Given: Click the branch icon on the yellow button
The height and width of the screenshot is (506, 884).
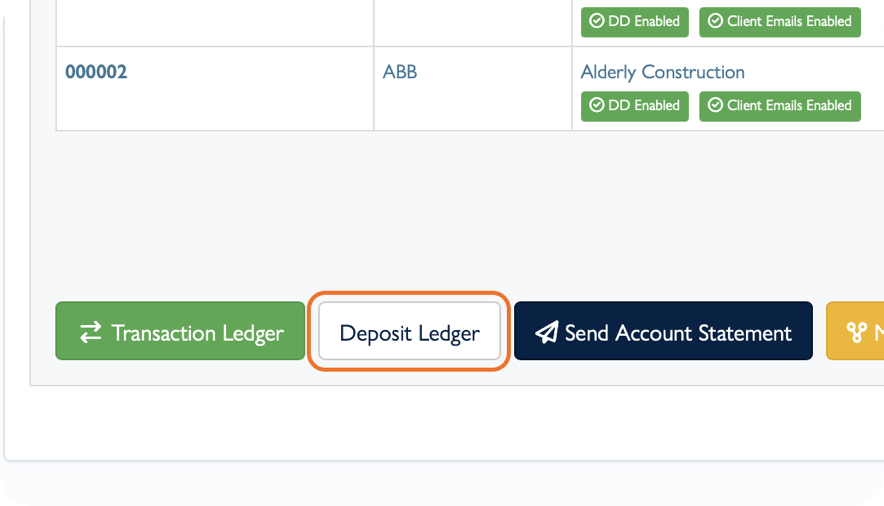Looking at the screenshot, I should [856, 333].
